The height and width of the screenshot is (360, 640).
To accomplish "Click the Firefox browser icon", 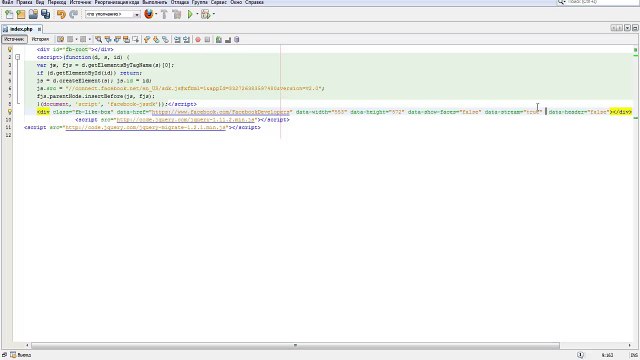I will point(149,14).
